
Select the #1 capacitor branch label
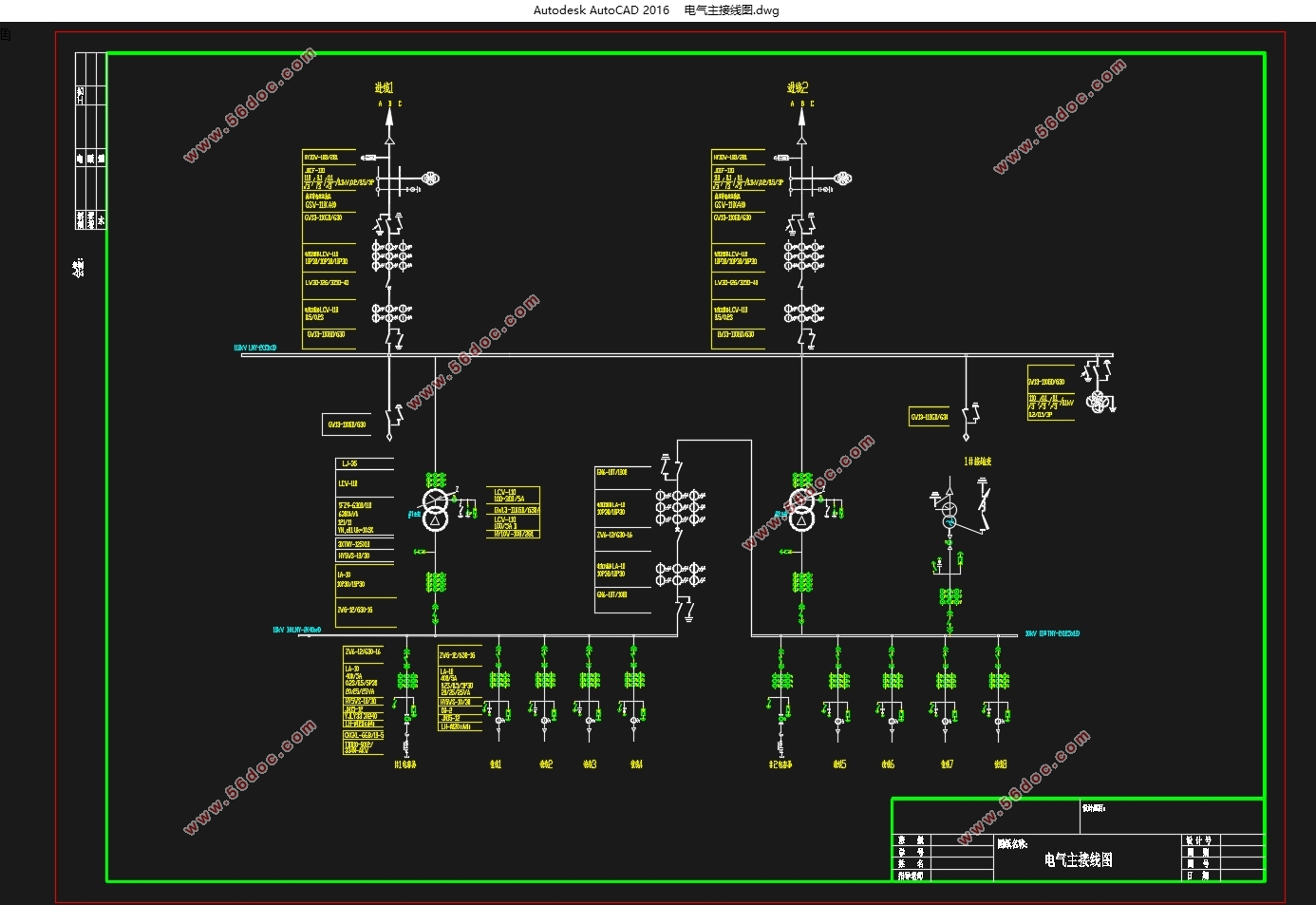point(405,764)
